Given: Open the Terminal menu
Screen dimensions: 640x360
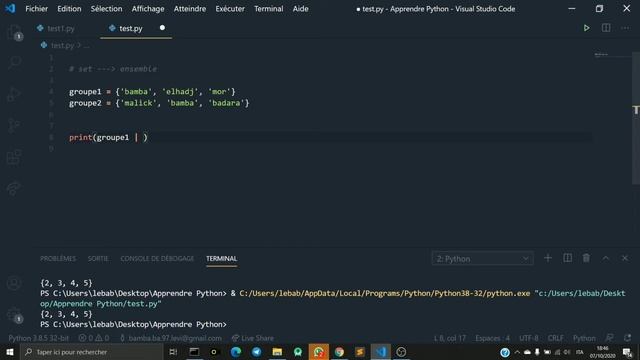Looking at the screenshot, I should click(269, 9).
